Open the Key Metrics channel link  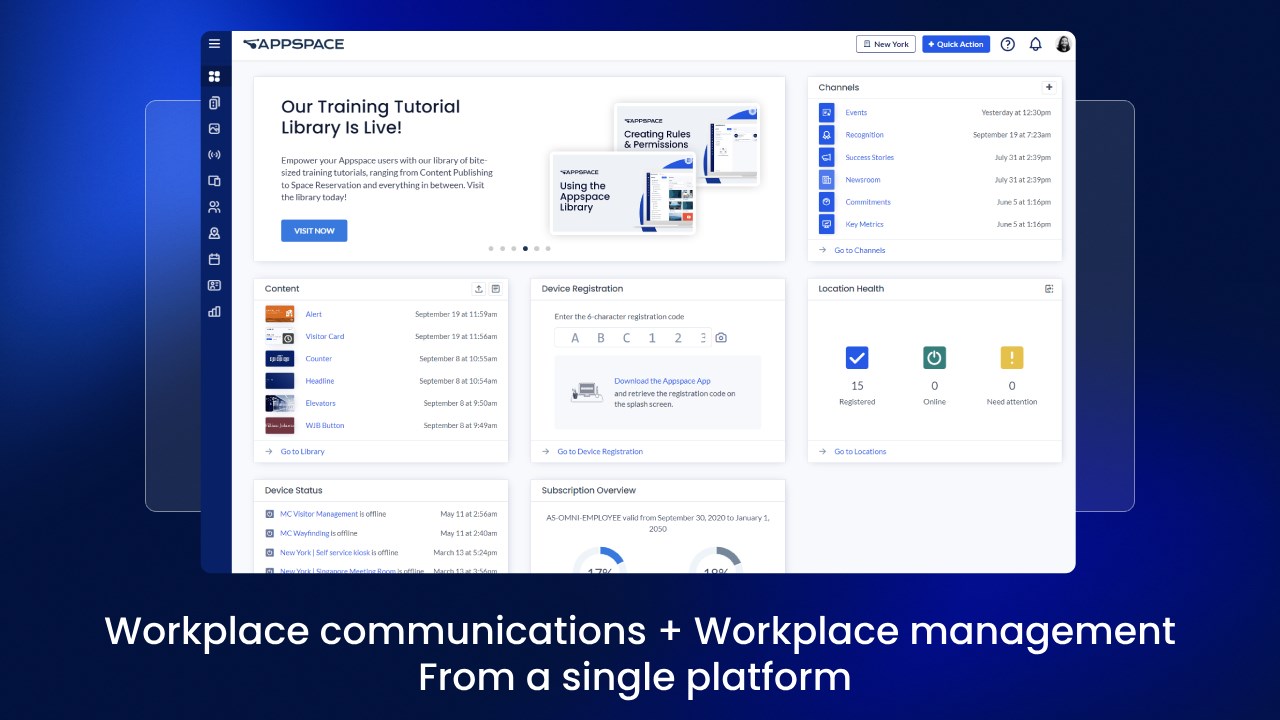pyautogui.click(x=864, y=224)
